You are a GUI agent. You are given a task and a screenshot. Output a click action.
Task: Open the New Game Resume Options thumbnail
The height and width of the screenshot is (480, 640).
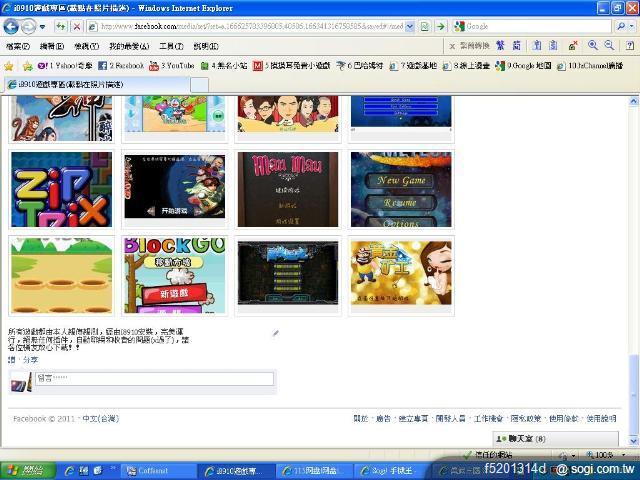click(401, 189)
